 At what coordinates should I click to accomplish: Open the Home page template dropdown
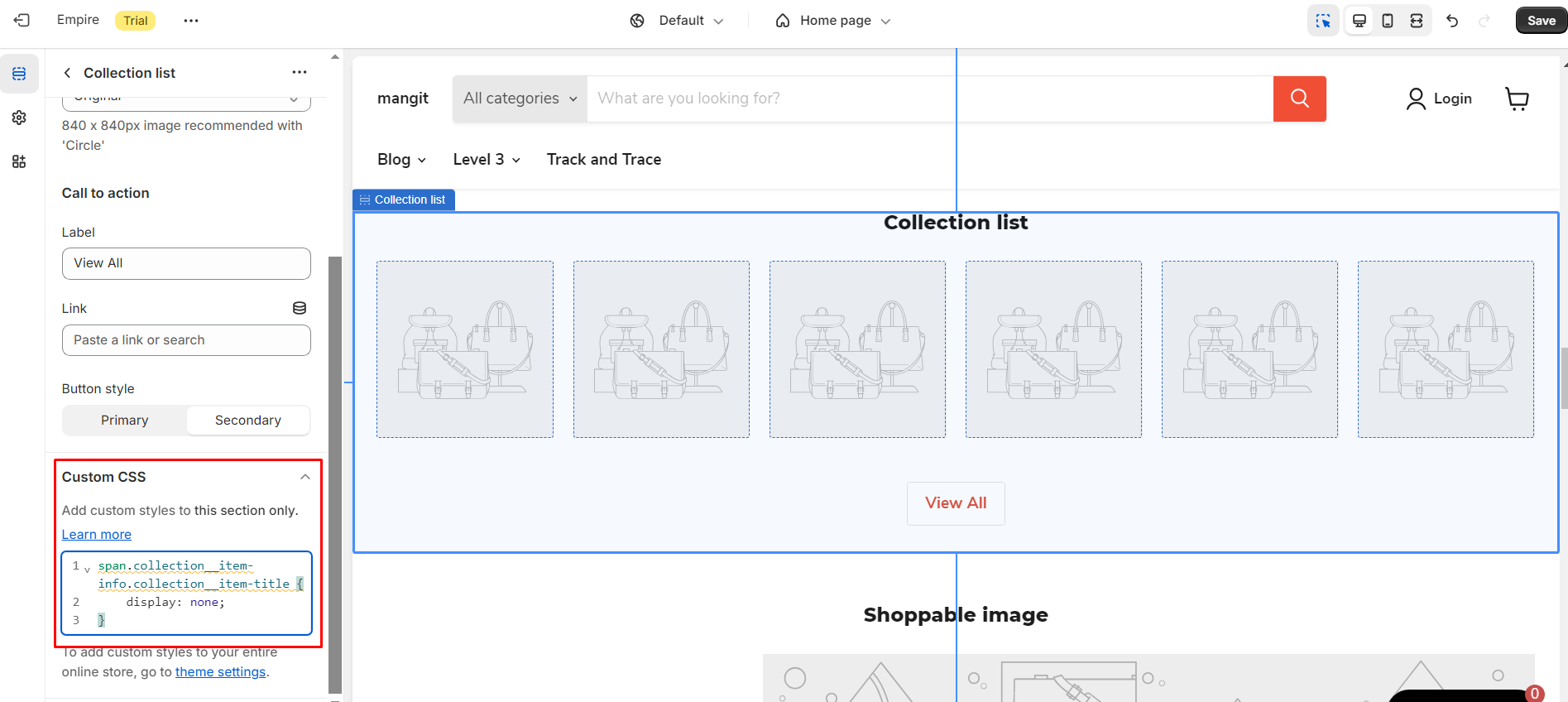pos(833,21)
